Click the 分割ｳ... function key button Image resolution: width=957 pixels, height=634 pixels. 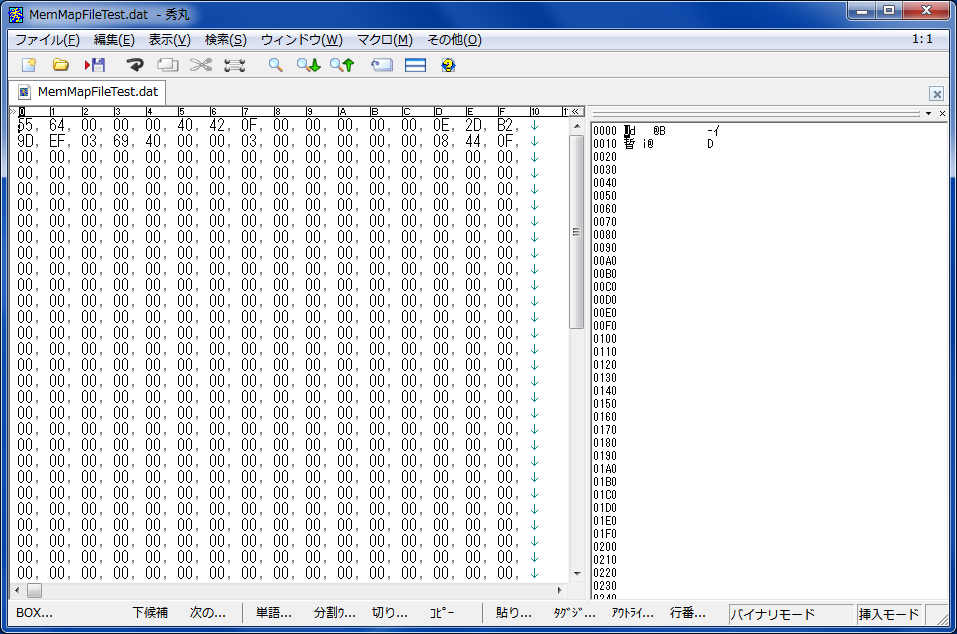[334, 613]
